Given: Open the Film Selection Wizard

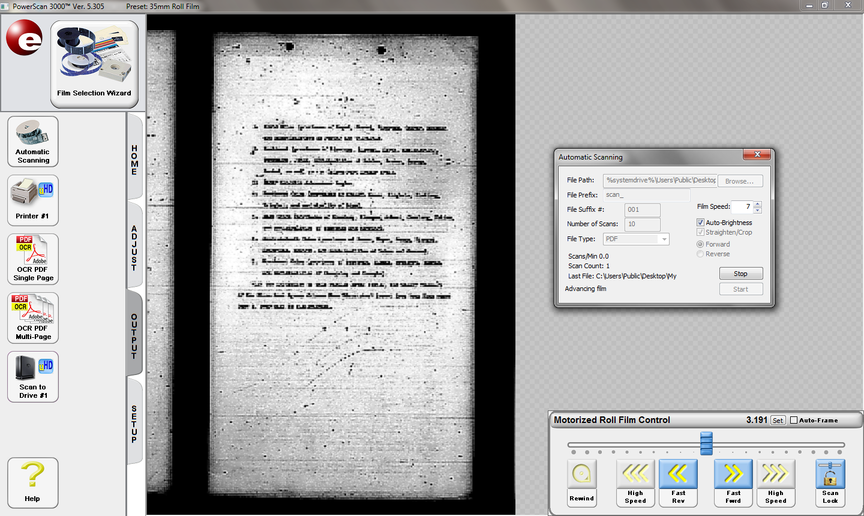Looking at the screenshot, I should pyautogui.click(x=94, y=65).
